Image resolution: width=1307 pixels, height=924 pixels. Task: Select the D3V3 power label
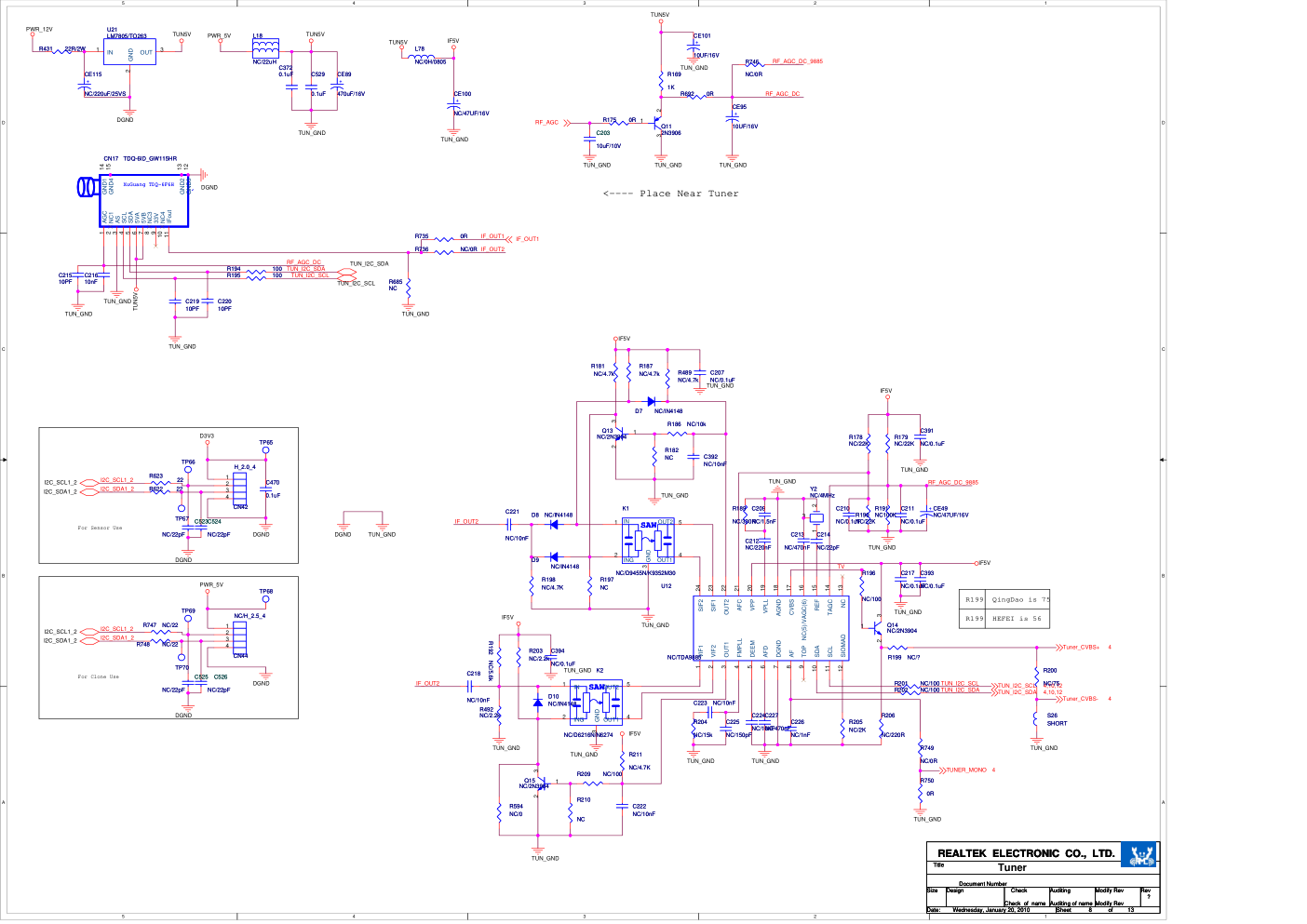coord(207,435)
